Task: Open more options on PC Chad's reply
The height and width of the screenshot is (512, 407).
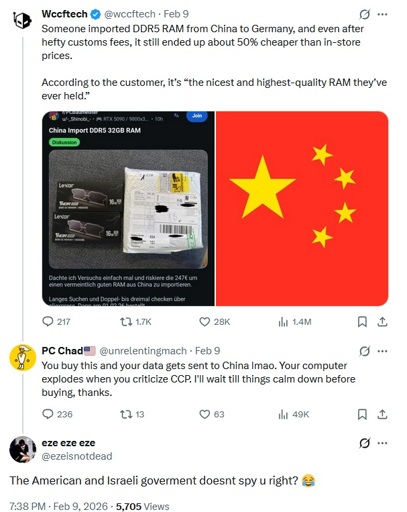Action: tap(382, 351)
